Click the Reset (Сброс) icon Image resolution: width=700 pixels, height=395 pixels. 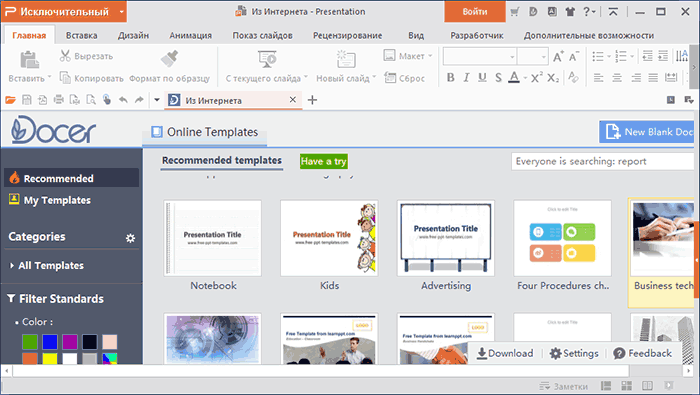pyautogui.click(x=390, y=78)
